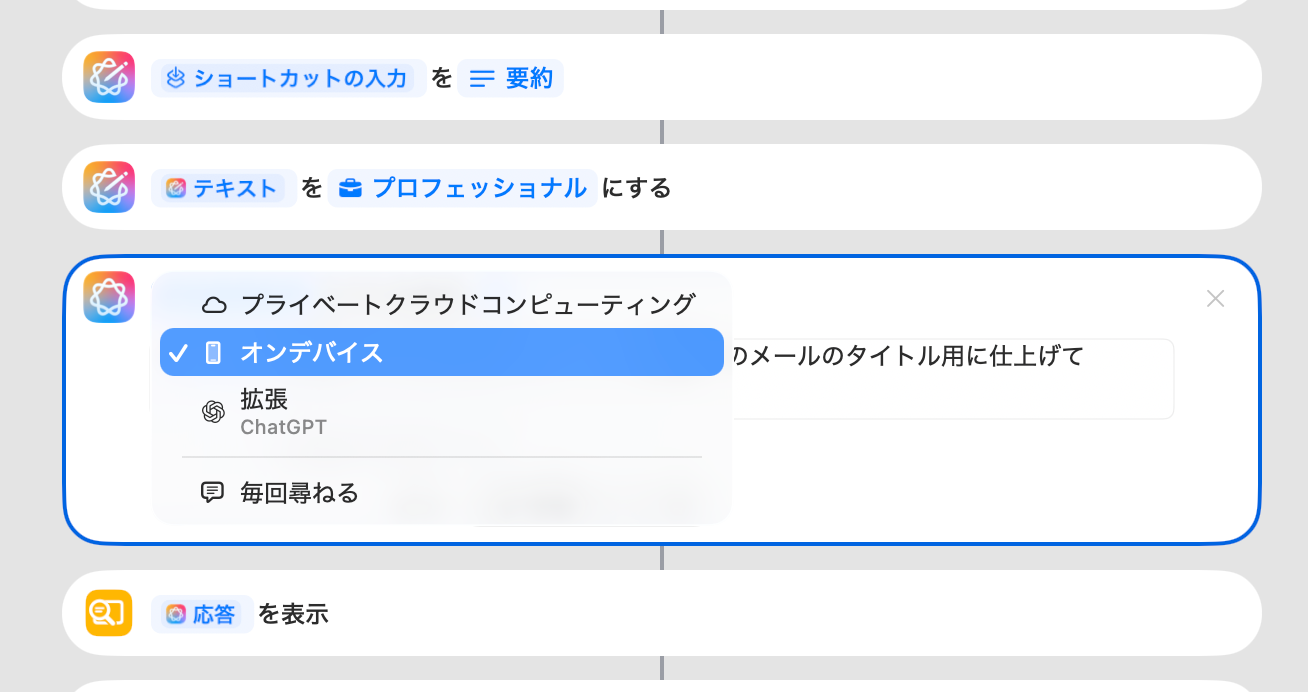Click phone icon beside オンデバイス
This screenshot has width=1308, height=692.
tap(213, 352)
